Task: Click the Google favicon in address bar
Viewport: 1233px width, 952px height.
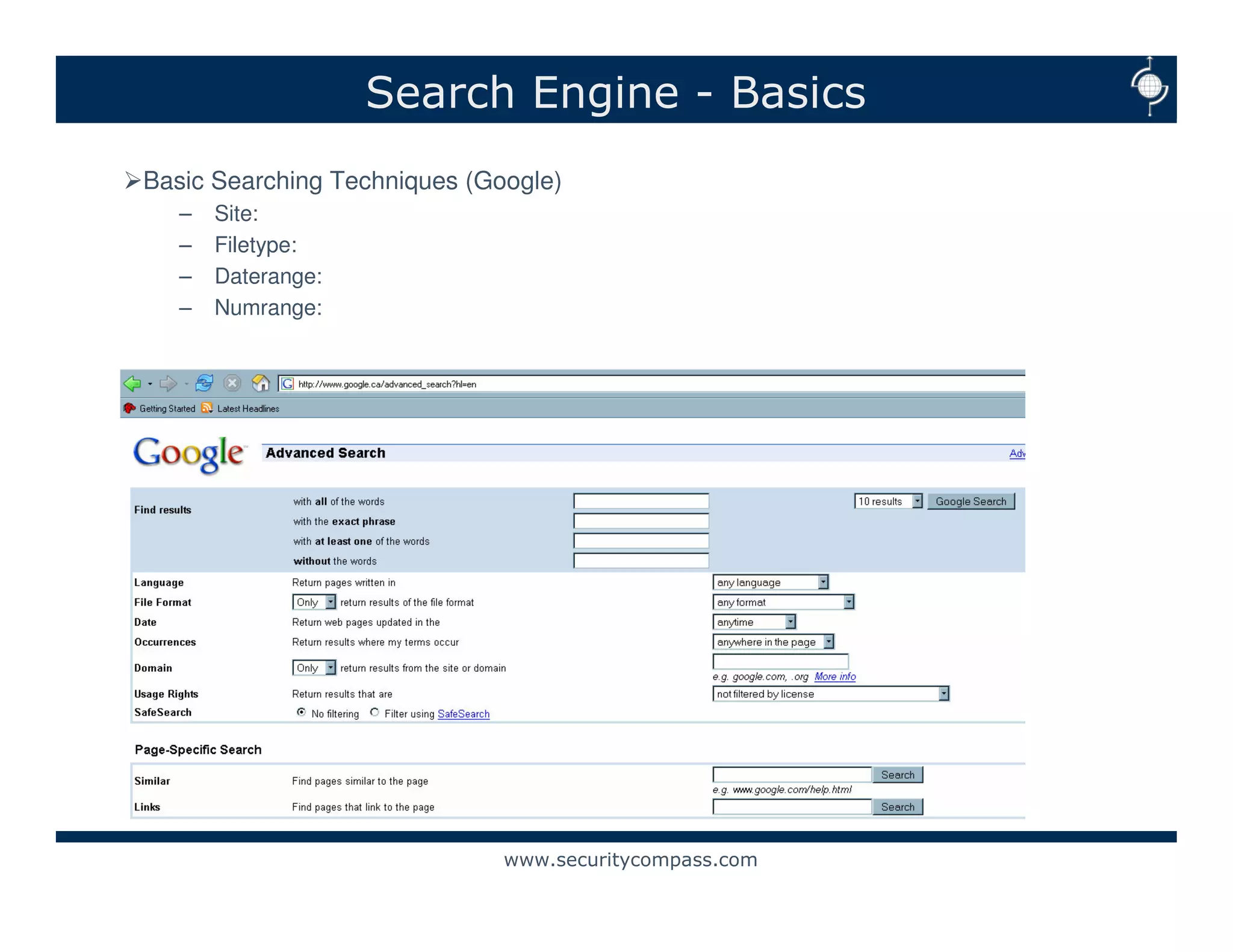Action: coord(288,384)
